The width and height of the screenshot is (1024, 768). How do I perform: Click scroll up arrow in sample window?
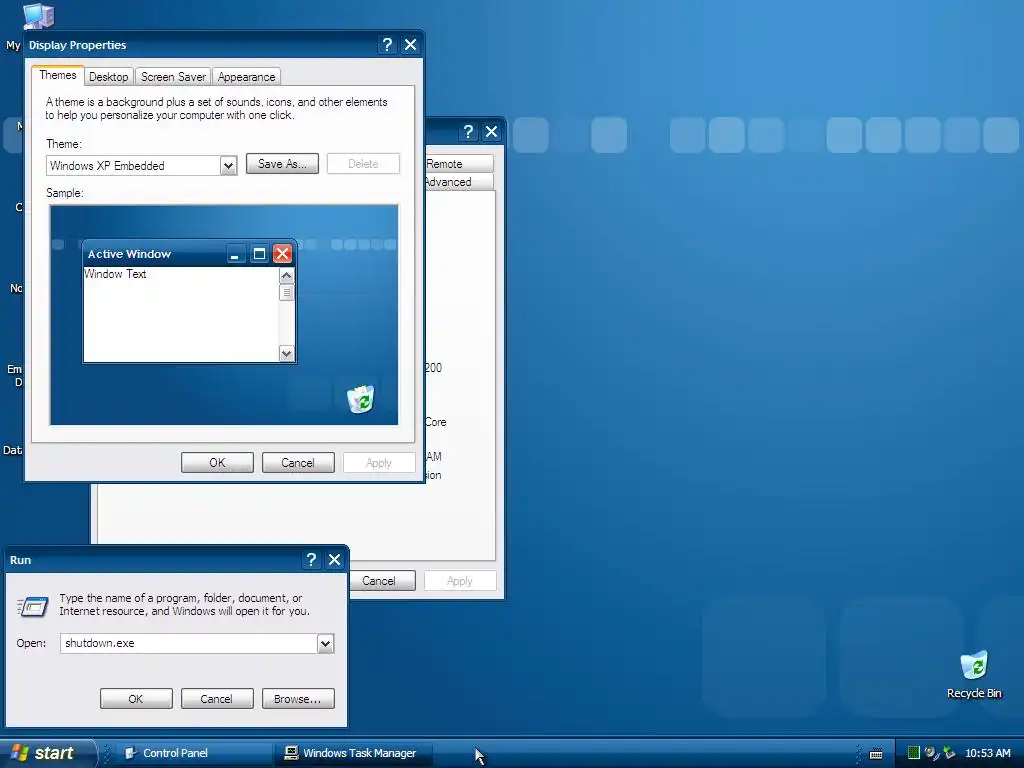pyautogui.click(x=286, y=276)
